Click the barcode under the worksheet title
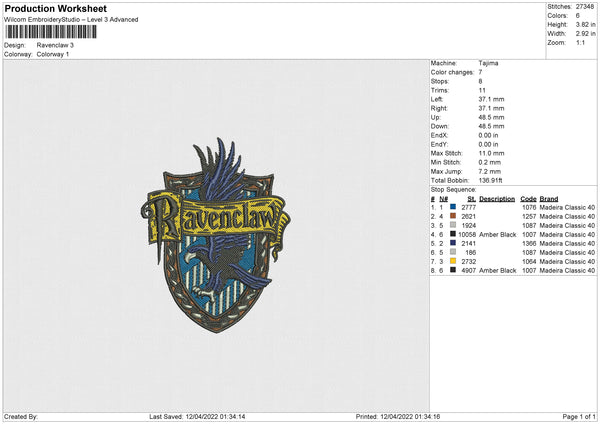 point(51,32)
